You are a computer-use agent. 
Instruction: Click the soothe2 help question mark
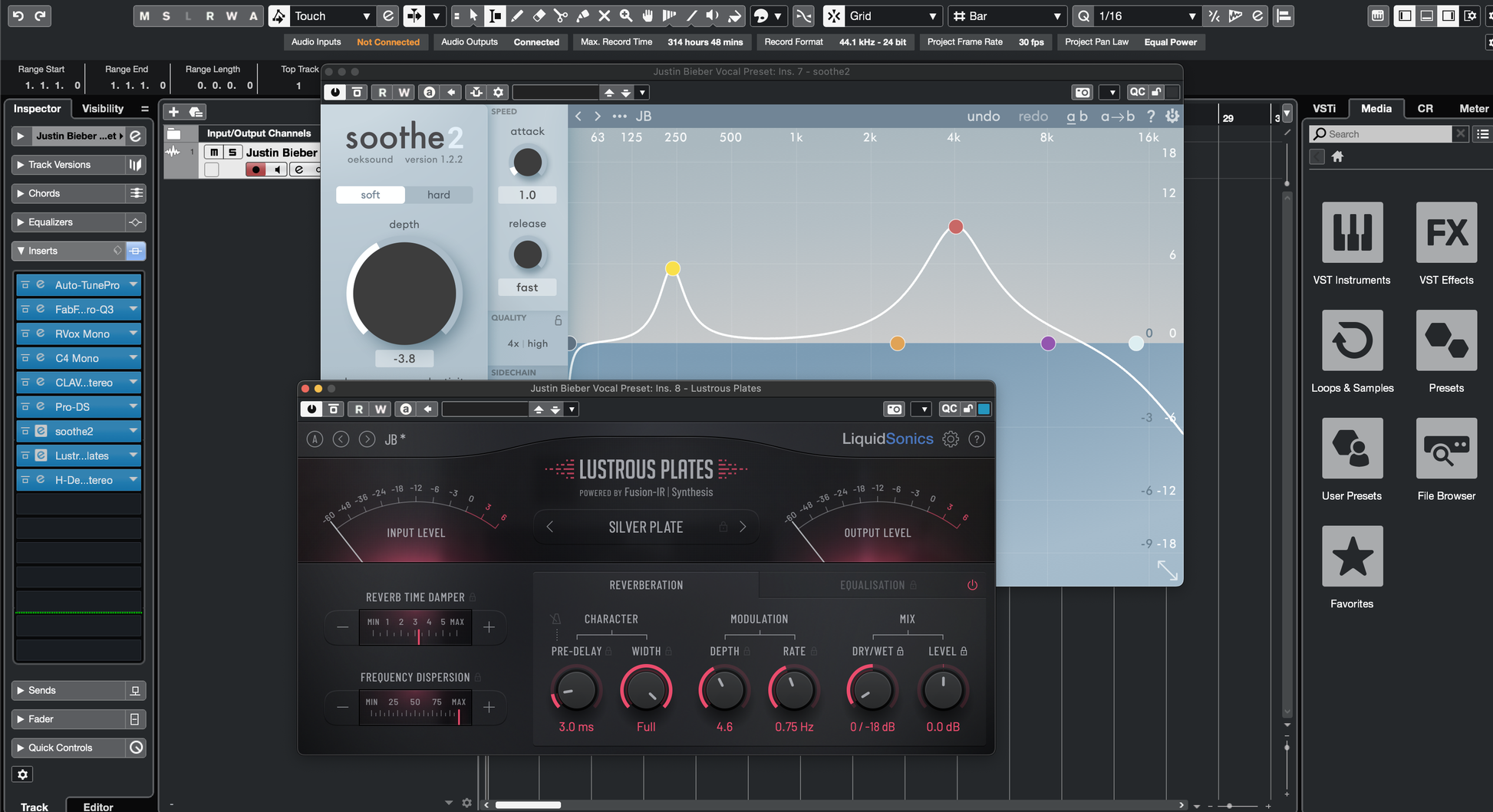pos(1150,117)
